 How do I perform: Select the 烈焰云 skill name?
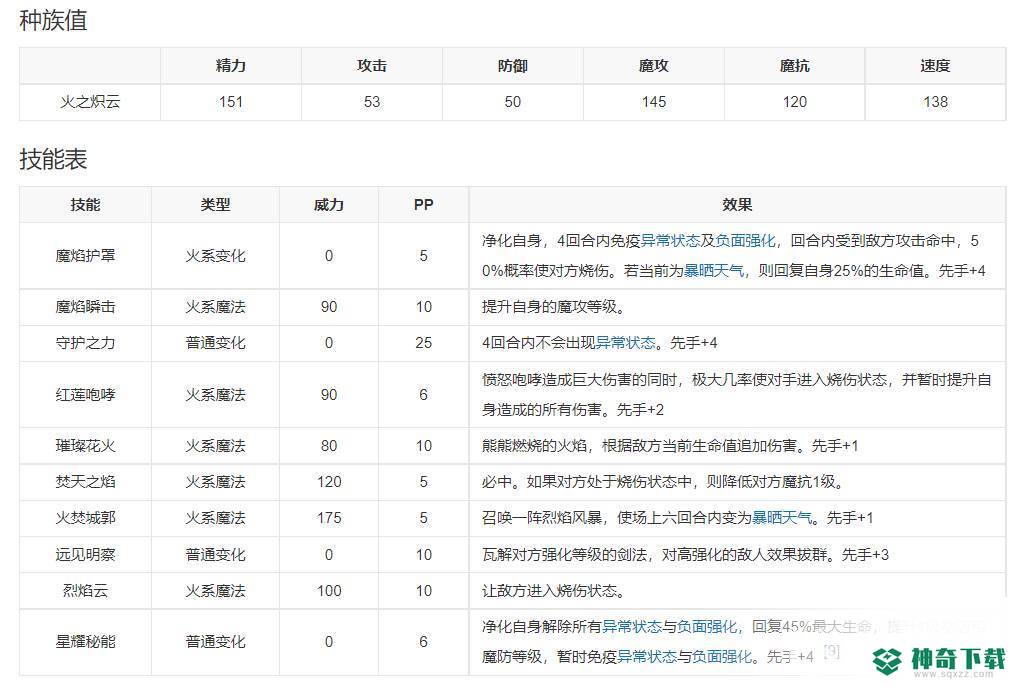tap(85, 591)
